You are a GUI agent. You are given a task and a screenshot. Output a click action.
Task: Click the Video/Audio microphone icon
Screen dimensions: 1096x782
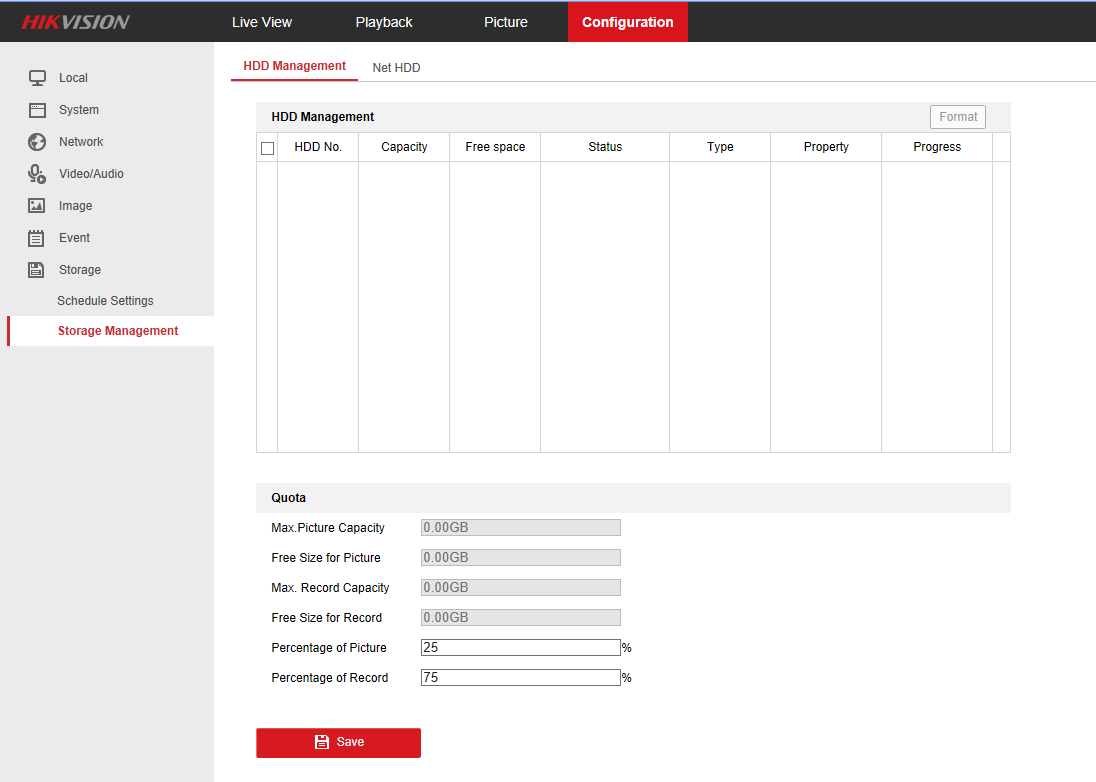(x=37, y=174)
